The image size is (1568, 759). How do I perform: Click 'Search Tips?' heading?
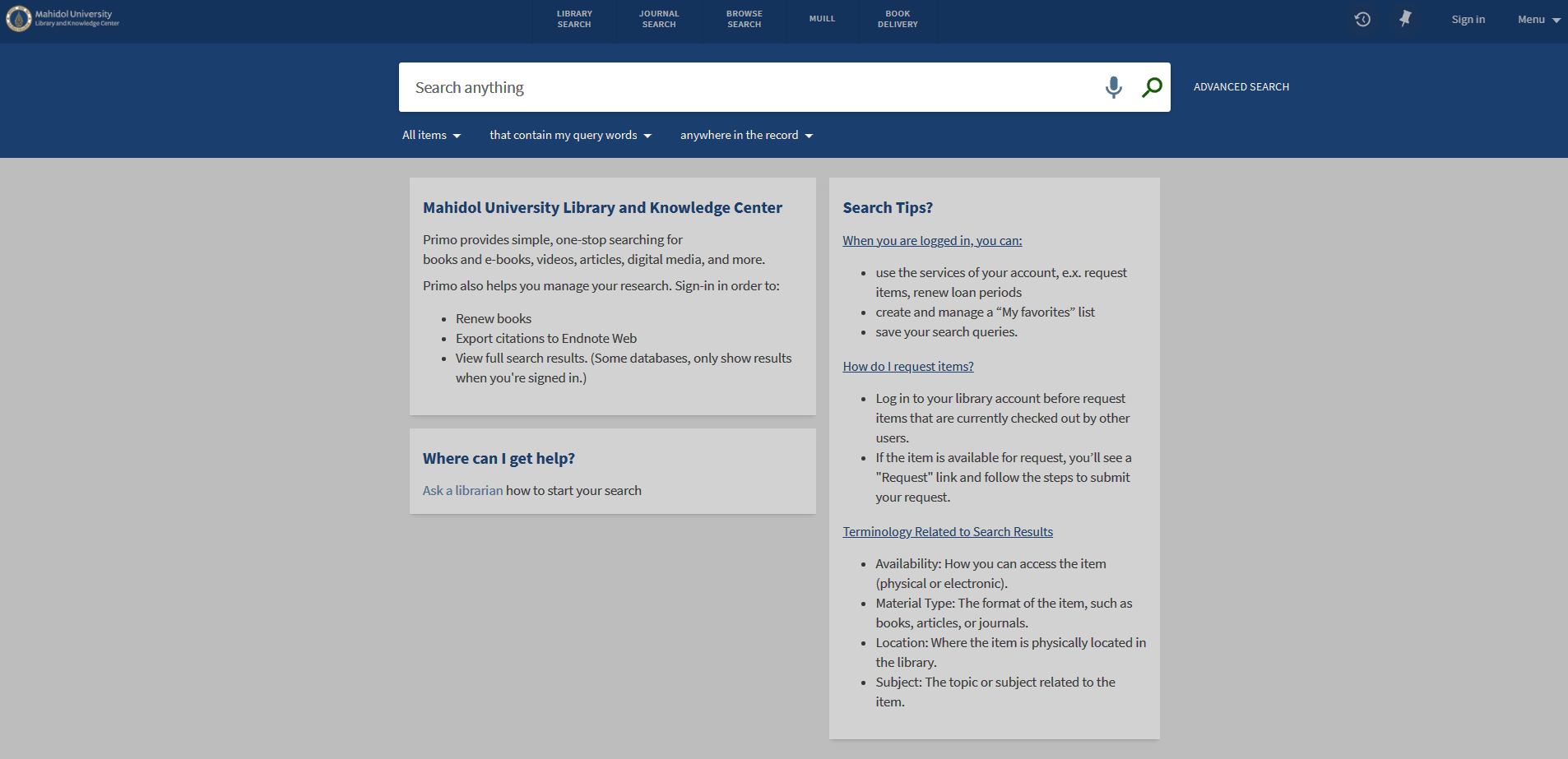coord(888,208)
